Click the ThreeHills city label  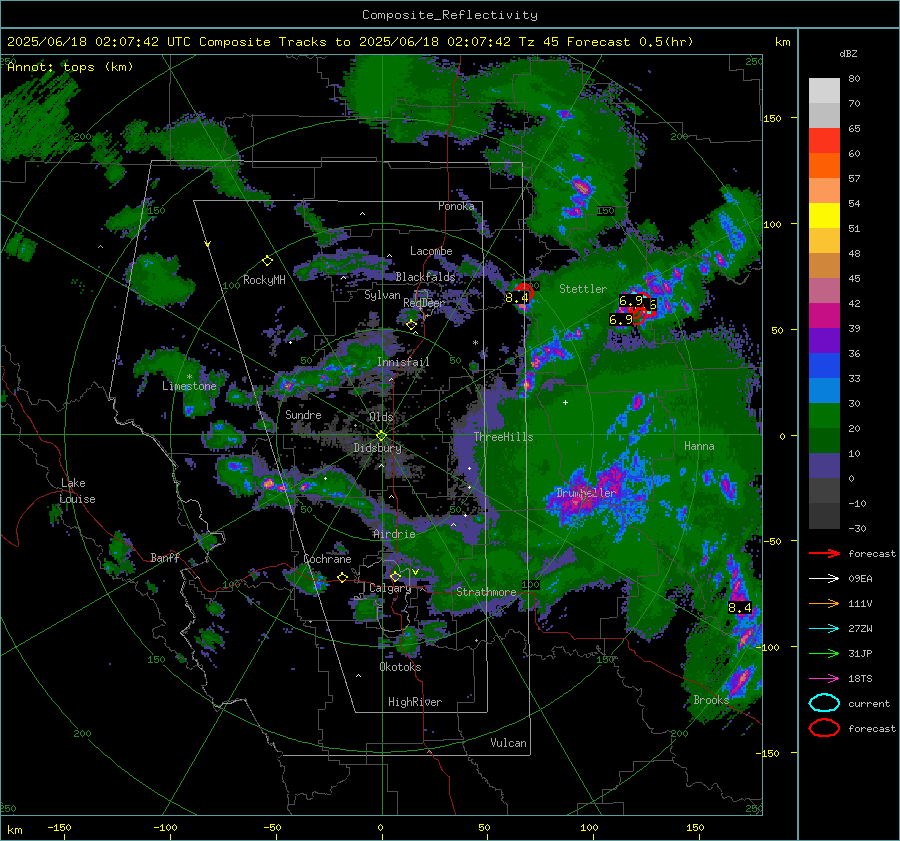(x=503, y=437)
